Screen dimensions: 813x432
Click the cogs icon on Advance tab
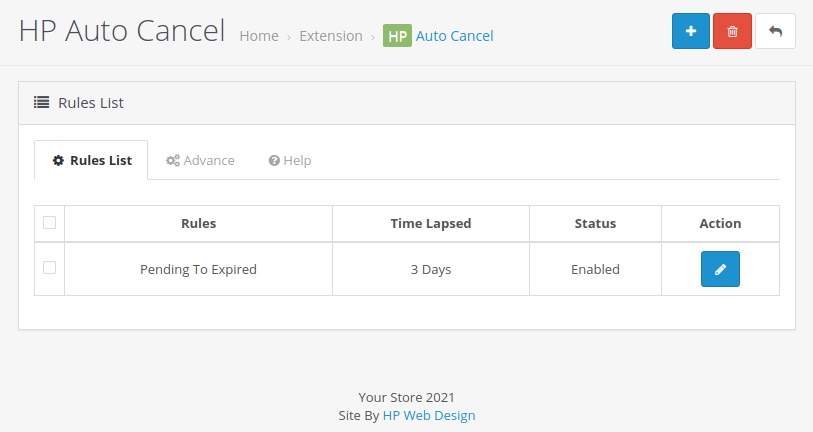173,161
